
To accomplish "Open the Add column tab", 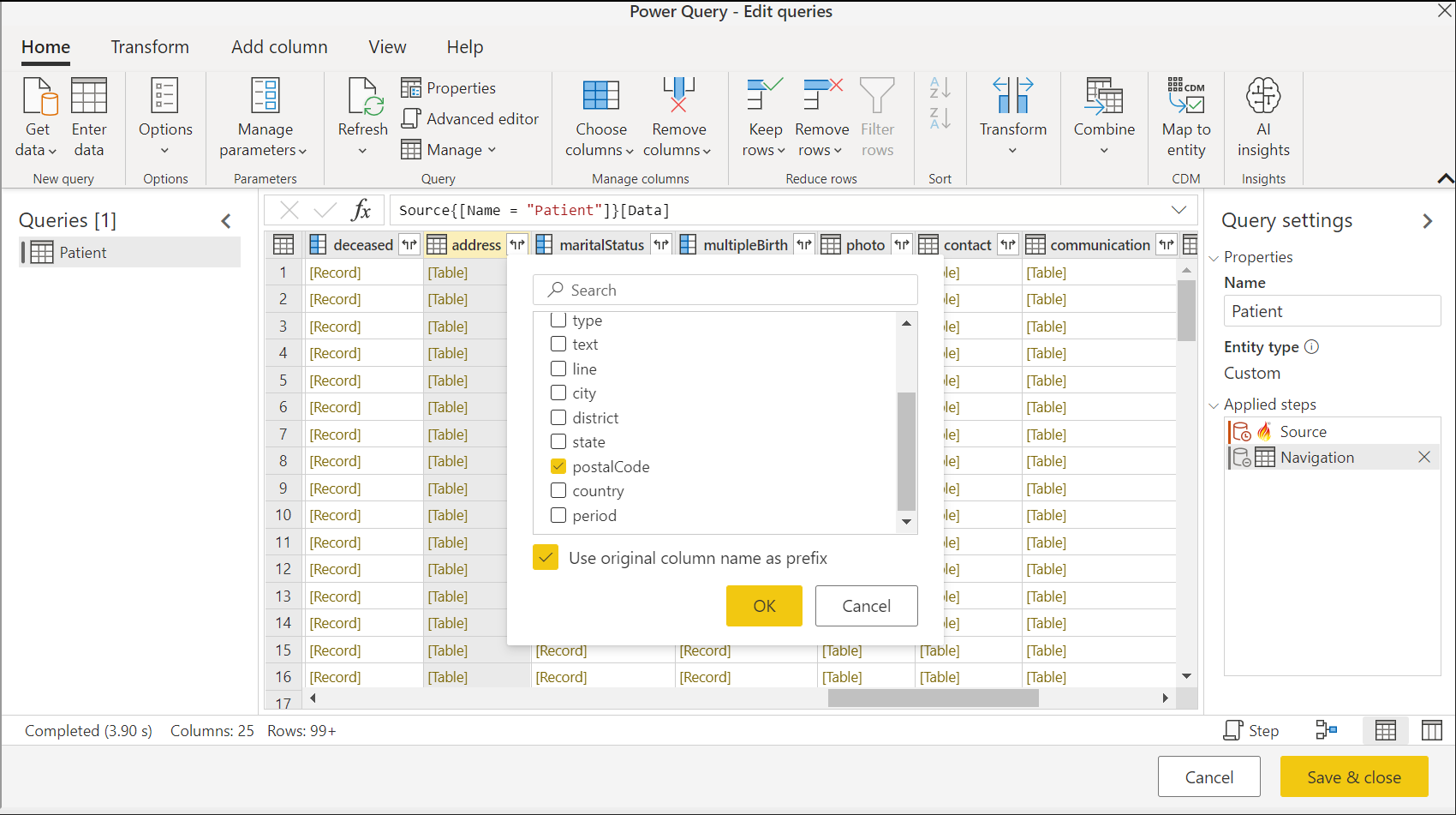I will (279, 47).
